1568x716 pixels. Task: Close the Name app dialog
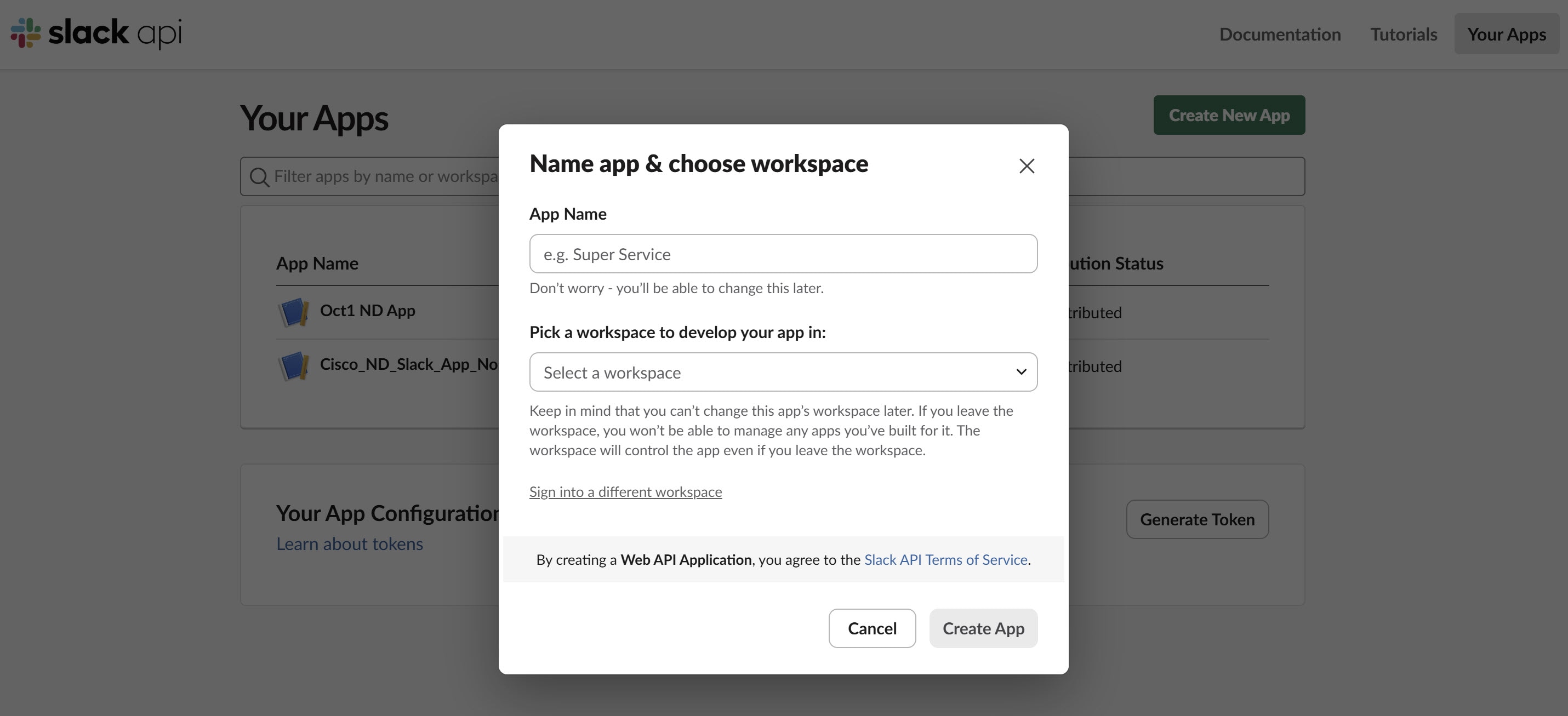click(1027, 165)
